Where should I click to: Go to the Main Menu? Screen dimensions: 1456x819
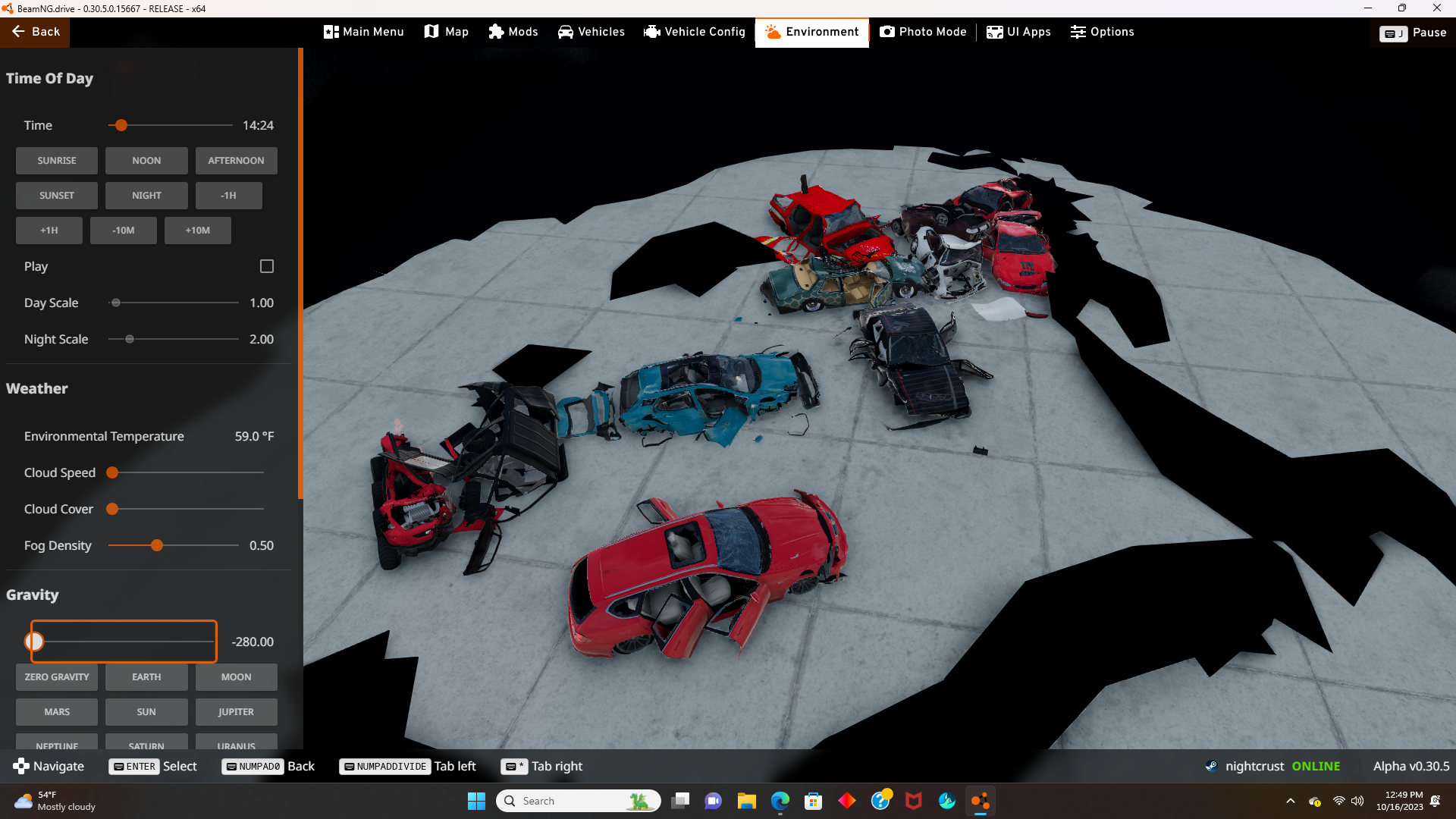pyautogui.click(x=363, y=32)
